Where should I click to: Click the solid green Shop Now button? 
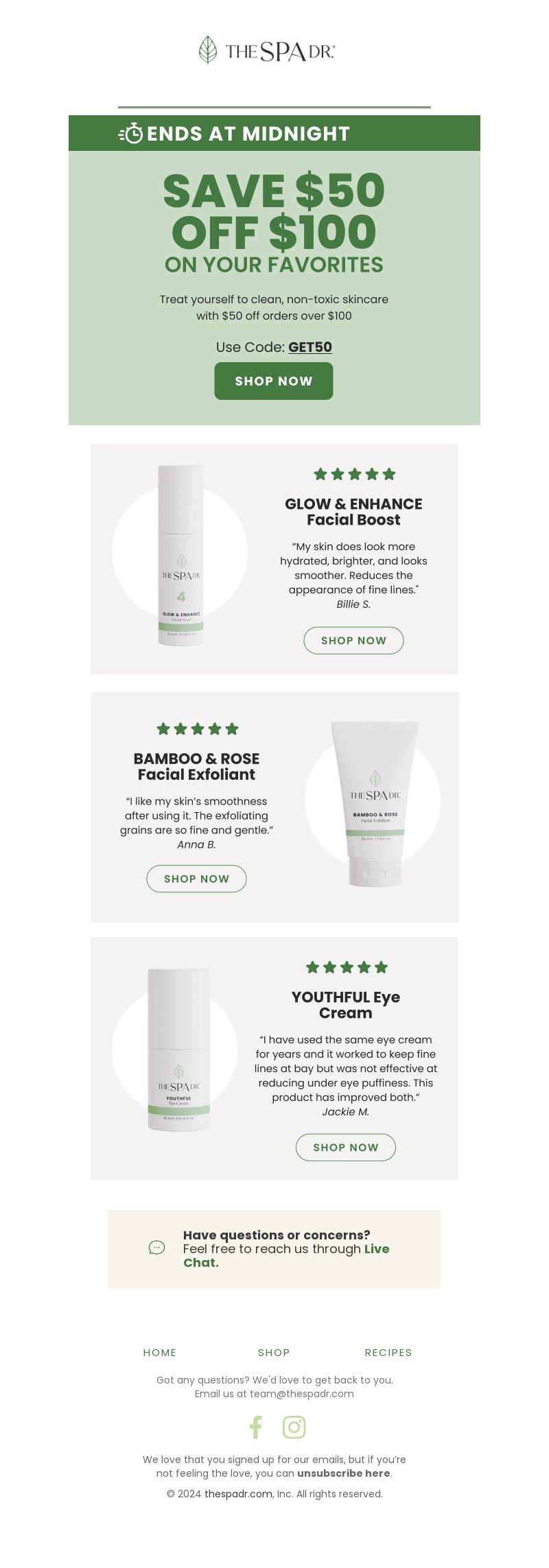pos(274,381)
